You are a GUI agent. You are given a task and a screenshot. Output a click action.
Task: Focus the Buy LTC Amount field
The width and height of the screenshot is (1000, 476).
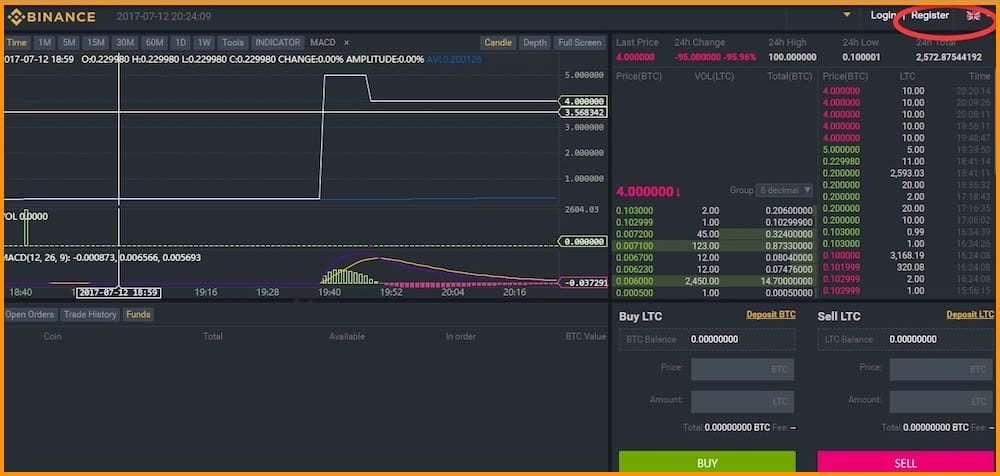point(742,401)
